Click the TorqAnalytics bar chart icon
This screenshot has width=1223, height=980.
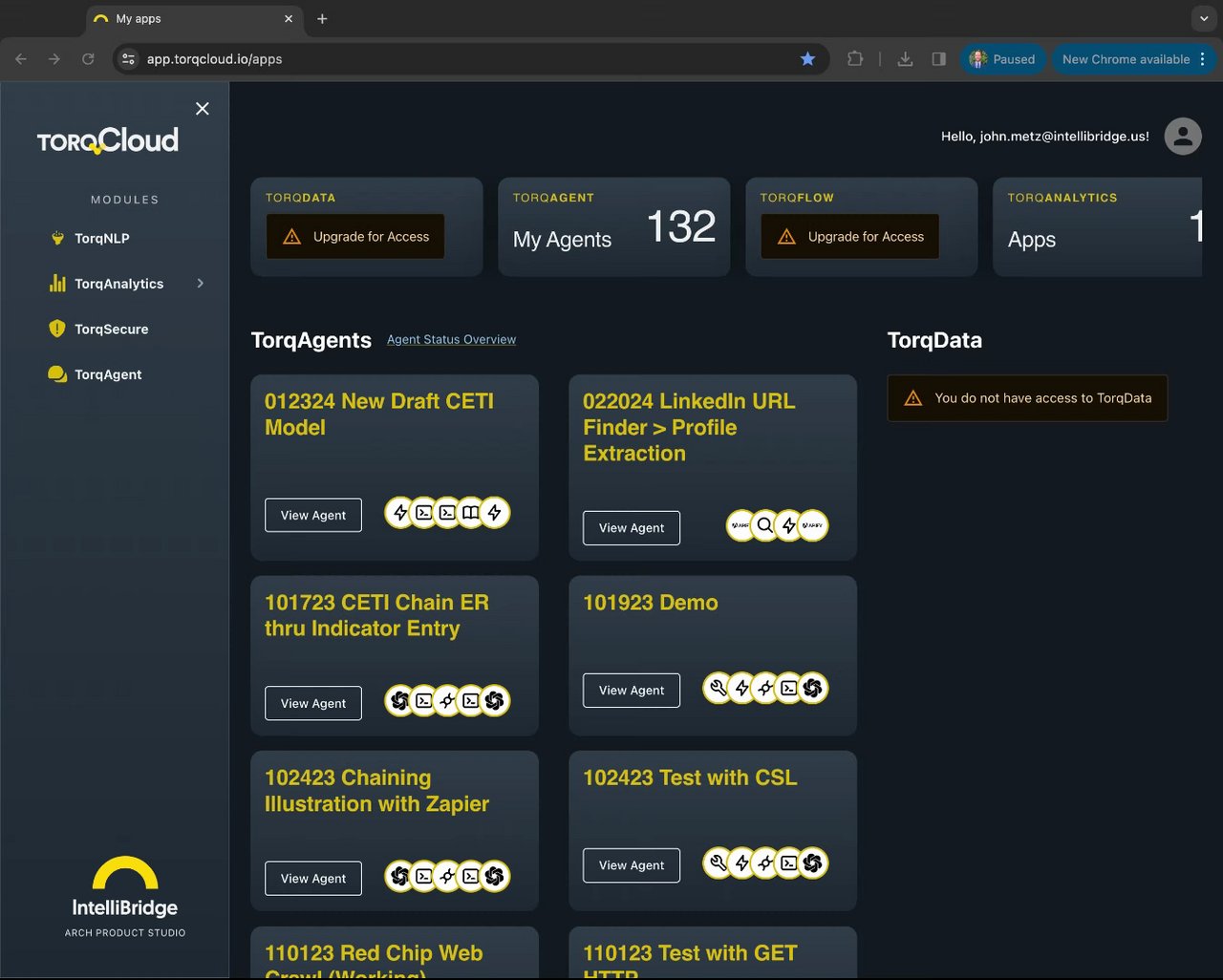point(57,283)
